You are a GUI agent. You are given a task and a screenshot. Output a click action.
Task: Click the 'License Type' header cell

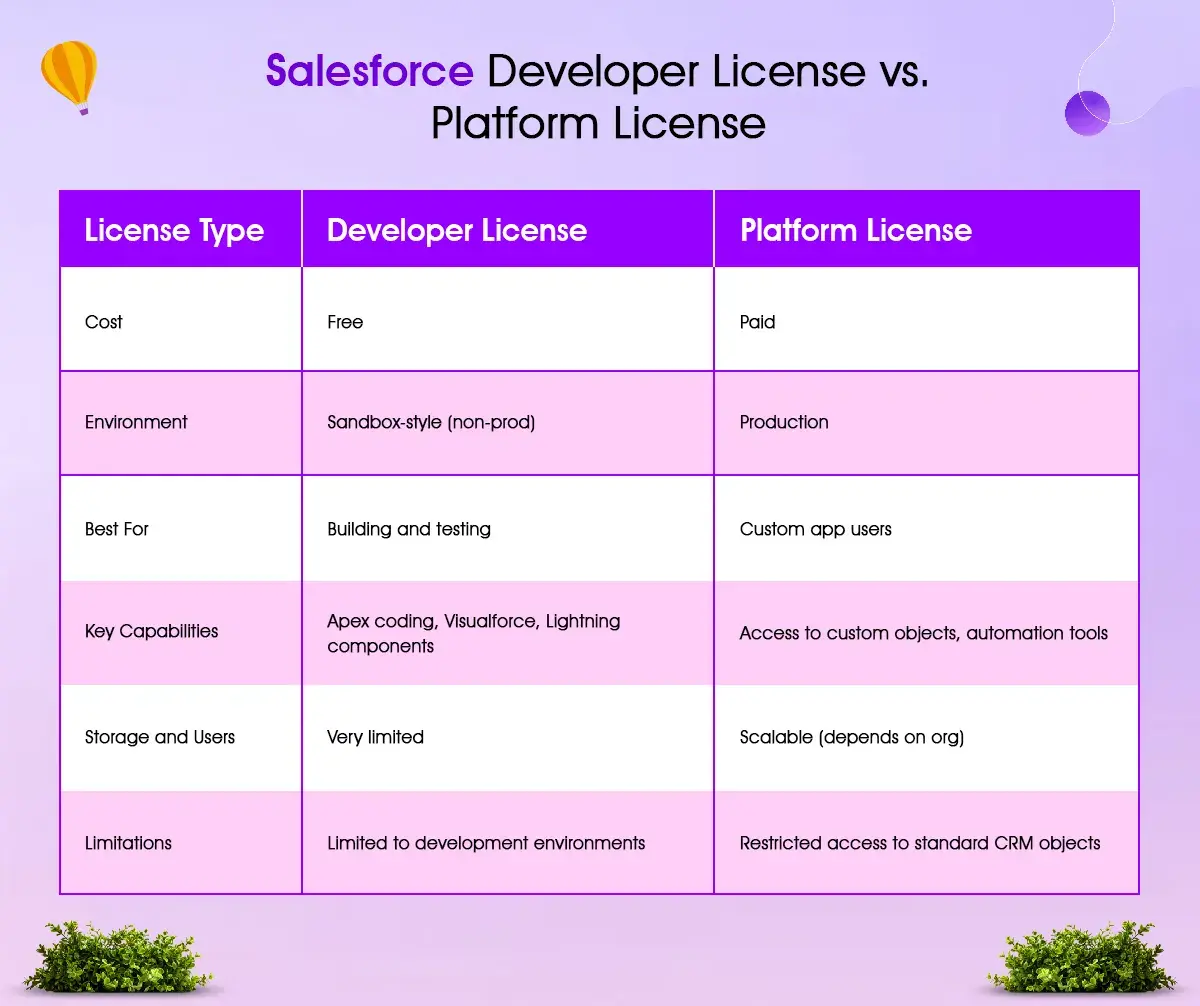click(175, 230)
